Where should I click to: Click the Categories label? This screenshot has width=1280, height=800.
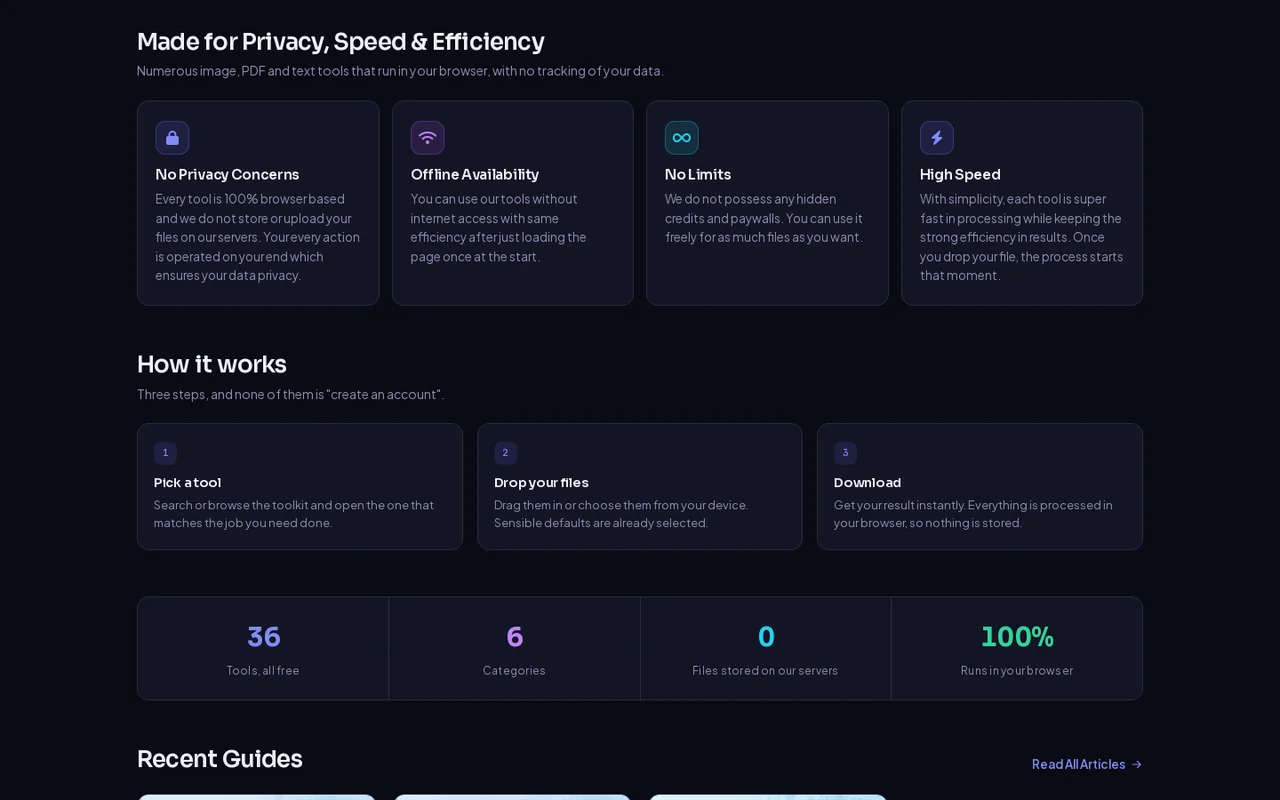[x=514, y=671]
